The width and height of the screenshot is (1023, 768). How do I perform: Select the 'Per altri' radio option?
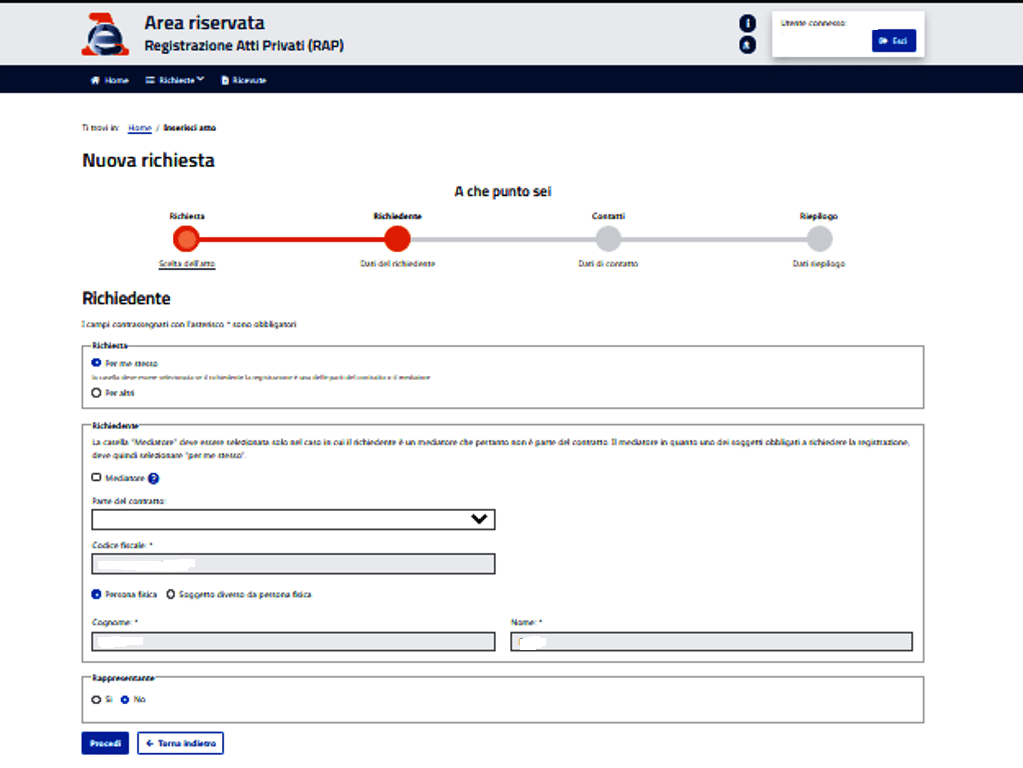96,393
